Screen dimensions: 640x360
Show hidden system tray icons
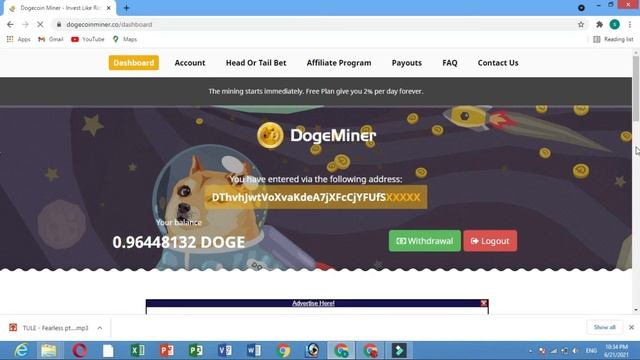[530, 351]
